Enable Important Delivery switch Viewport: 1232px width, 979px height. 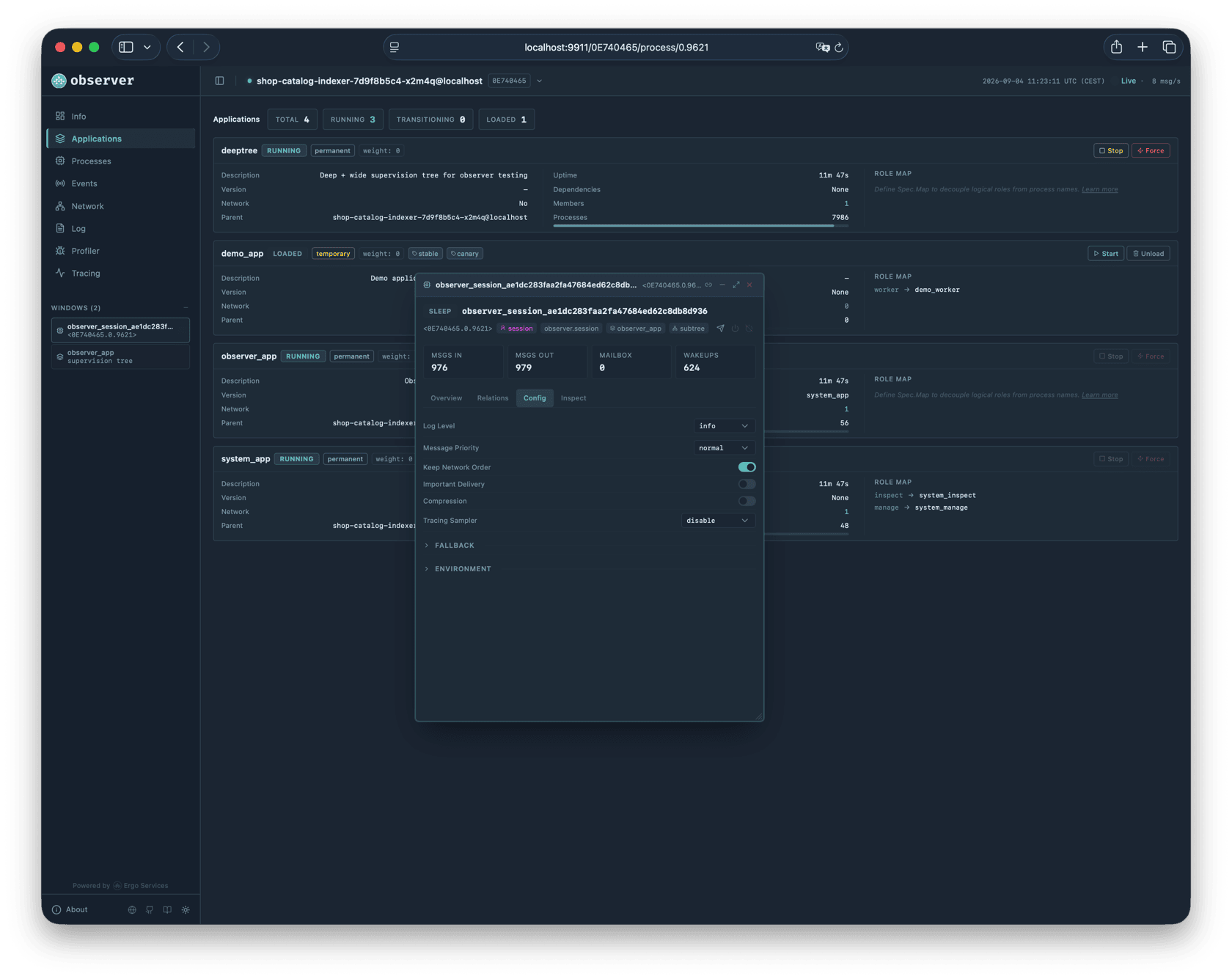point(747,484)
